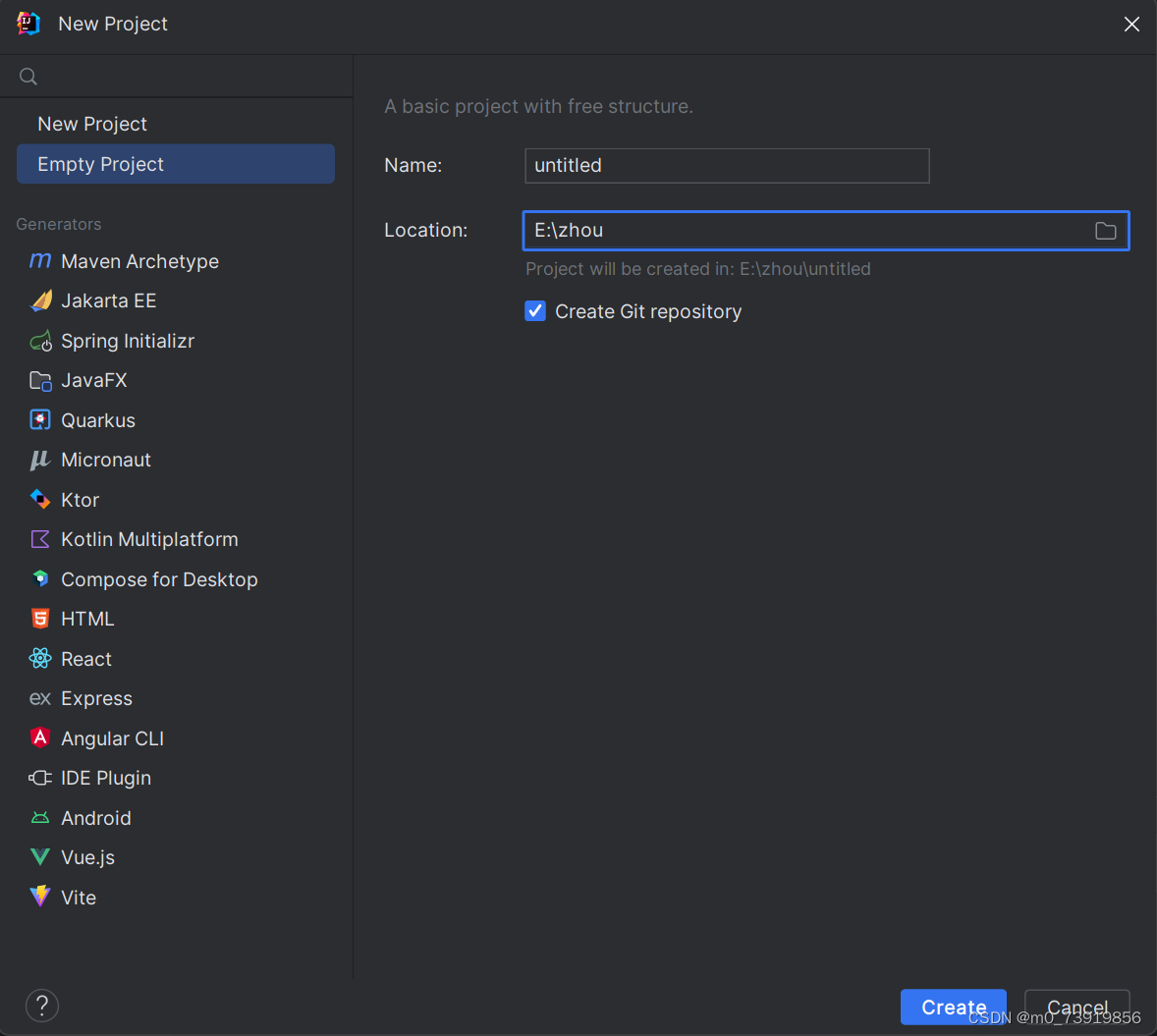
Task: Click the IDE Plugin plug icon
Action: [x=40, y=778]
